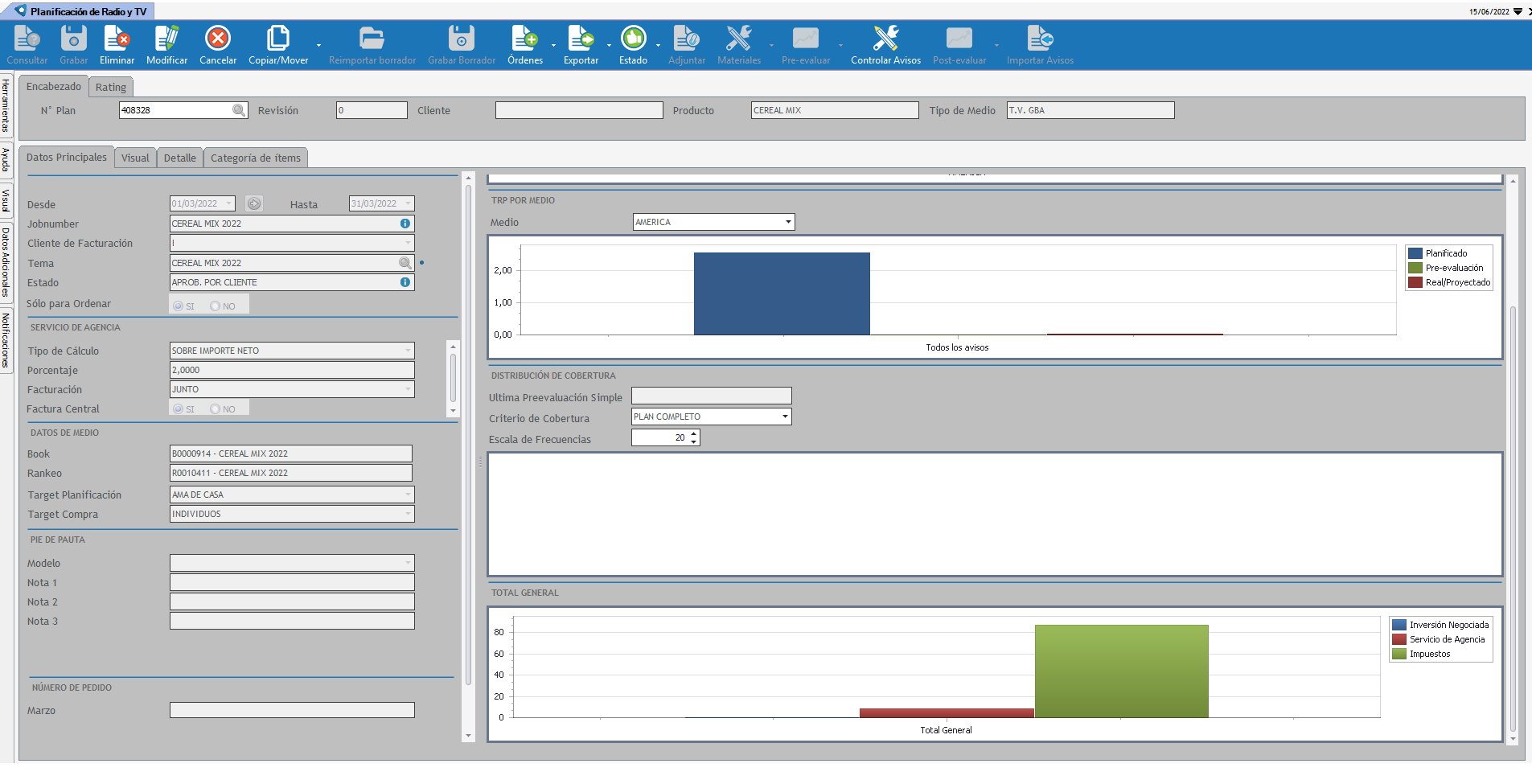Select SI for Sólo para Ordenar

tap(179, 306)
